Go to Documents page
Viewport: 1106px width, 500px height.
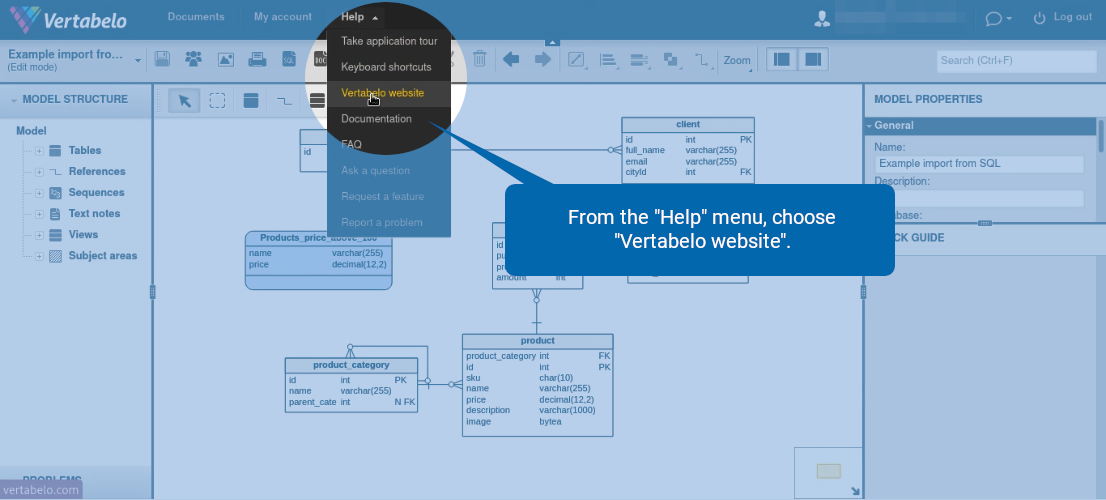(196, 17)
